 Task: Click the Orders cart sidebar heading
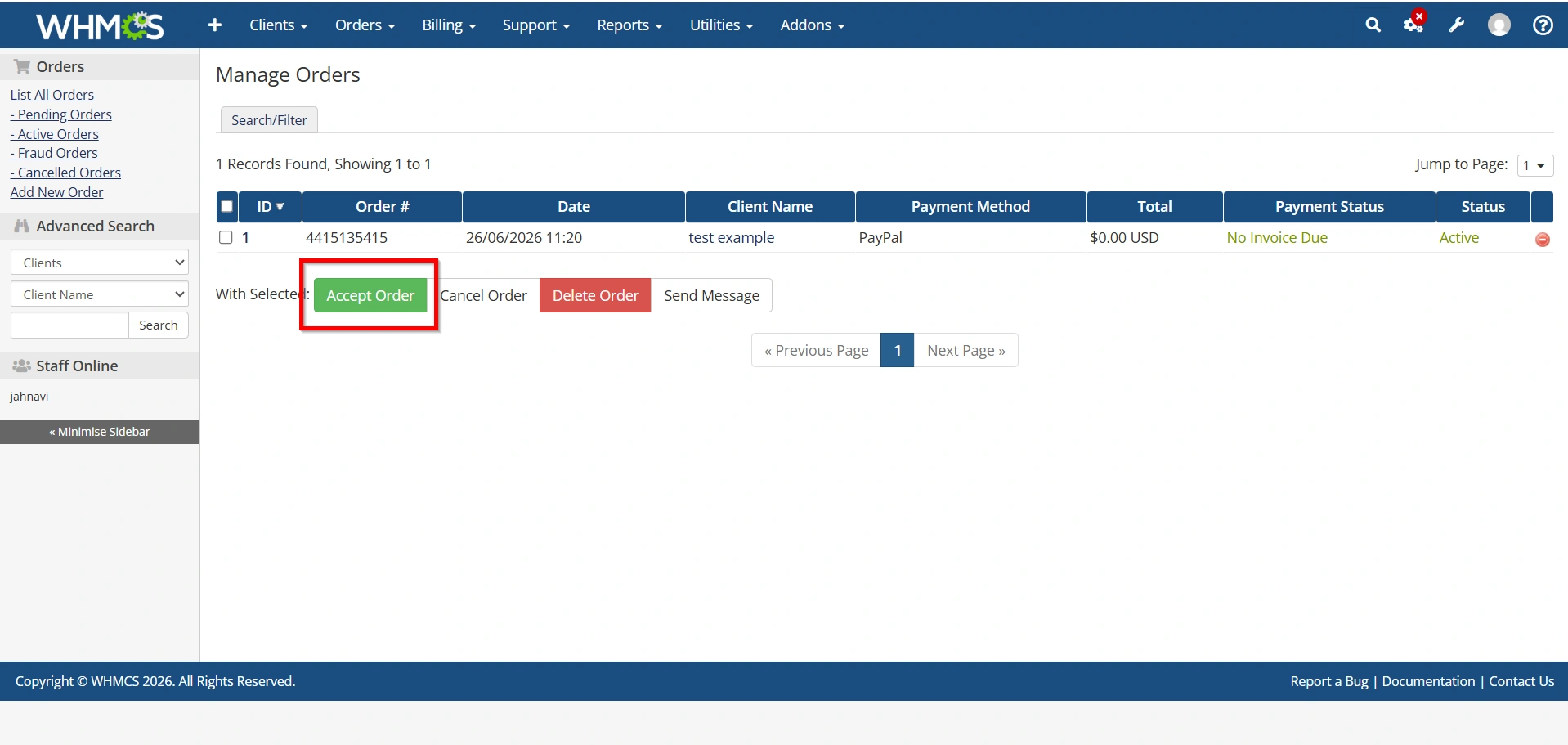(100, 67)
